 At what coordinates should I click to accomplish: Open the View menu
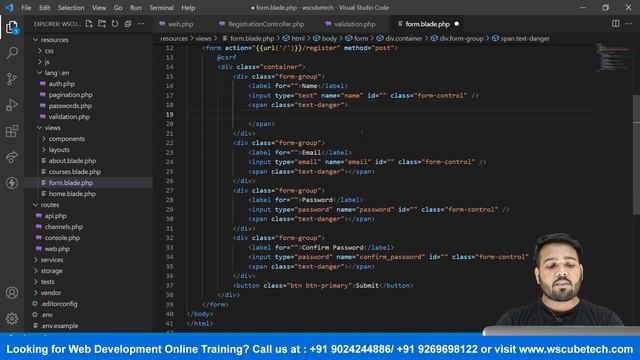(x=99, y=7)
